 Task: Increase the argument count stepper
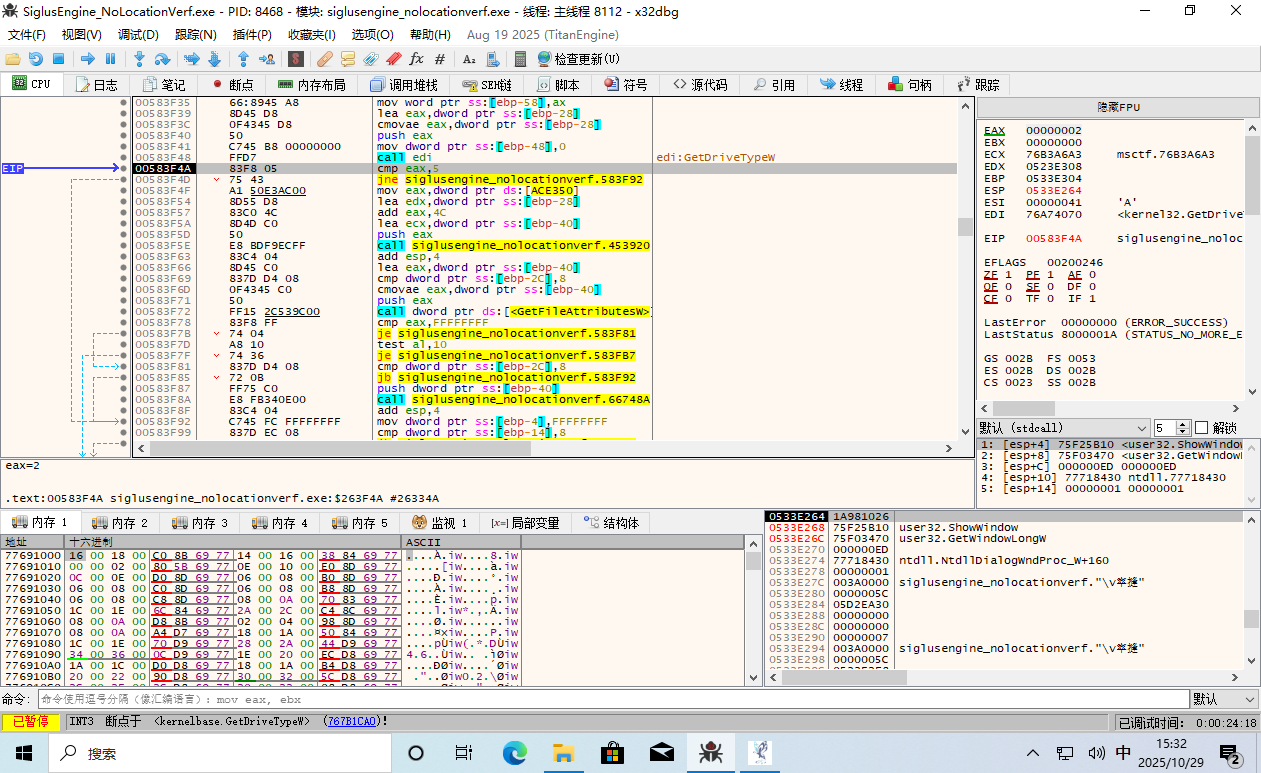click(1183, 424)
